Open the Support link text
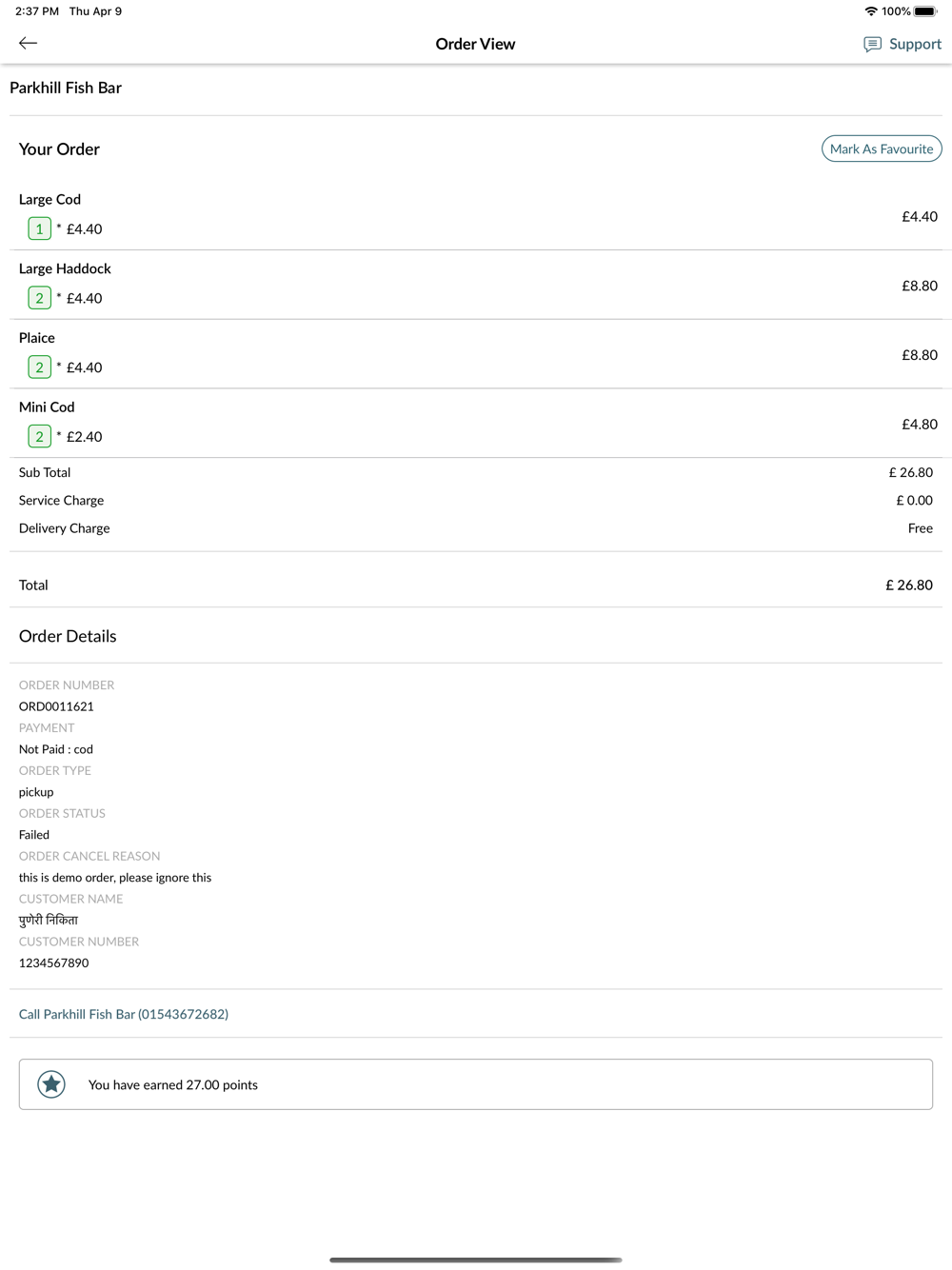952x1270 pixels. click(915, 44)
